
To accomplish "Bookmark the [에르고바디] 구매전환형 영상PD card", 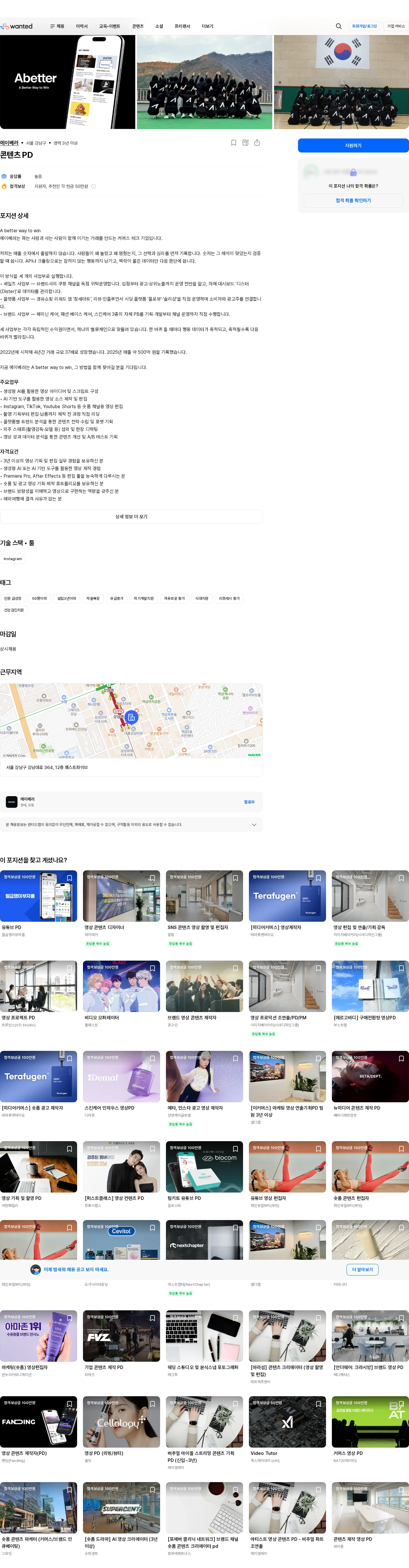I will pos(401,968).
